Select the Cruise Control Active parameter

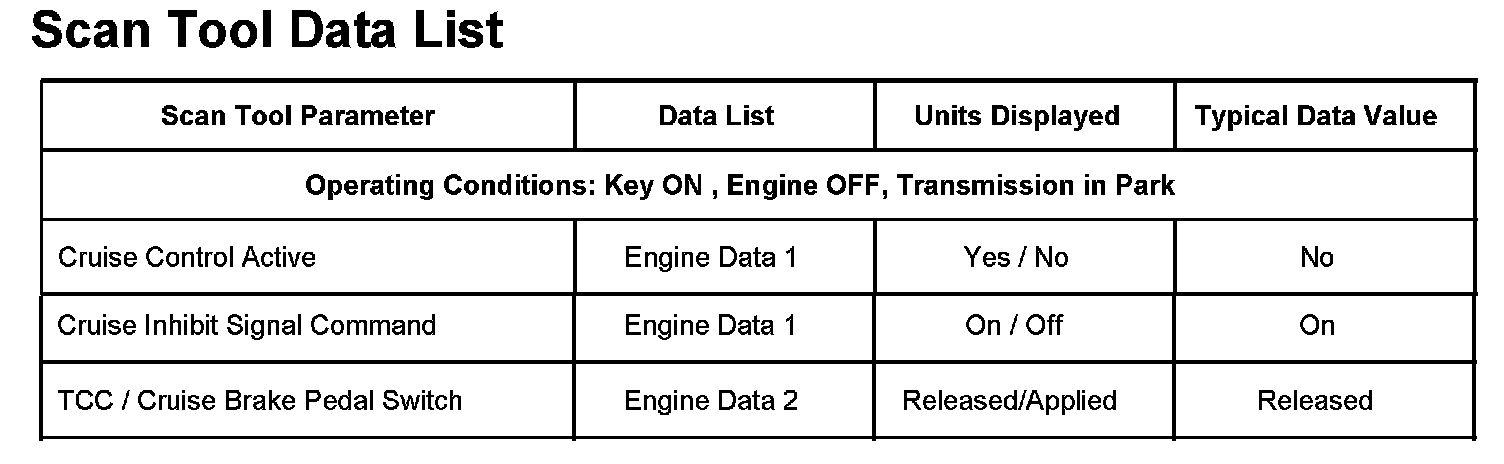tap(187, 258)
